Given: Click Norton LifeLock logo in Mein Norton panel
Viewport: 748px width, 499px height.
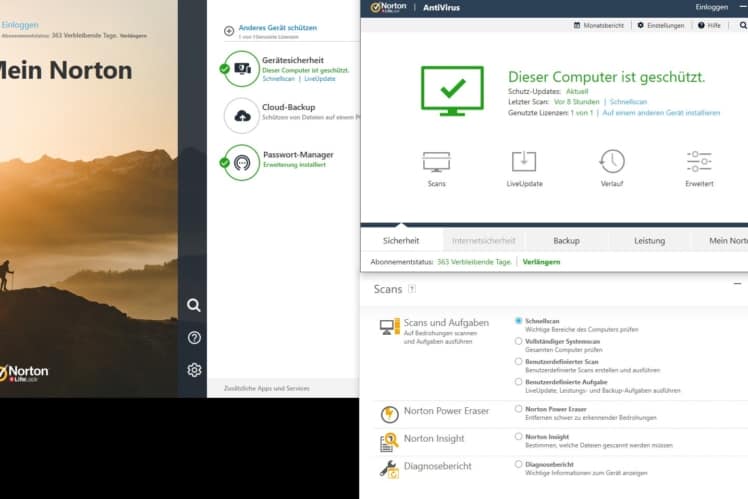Looking at the screenshot, I should (24, 373).
